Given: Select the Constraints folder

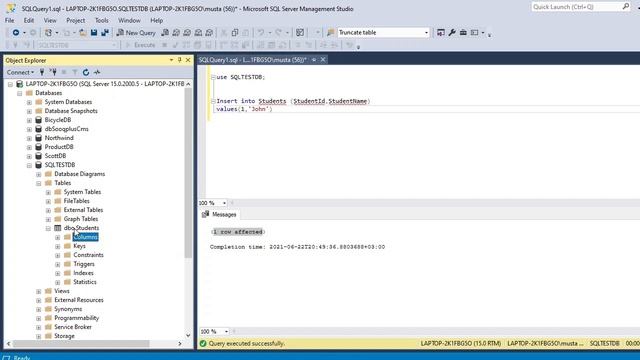Looking at the screenshot, I should (89, 255).
